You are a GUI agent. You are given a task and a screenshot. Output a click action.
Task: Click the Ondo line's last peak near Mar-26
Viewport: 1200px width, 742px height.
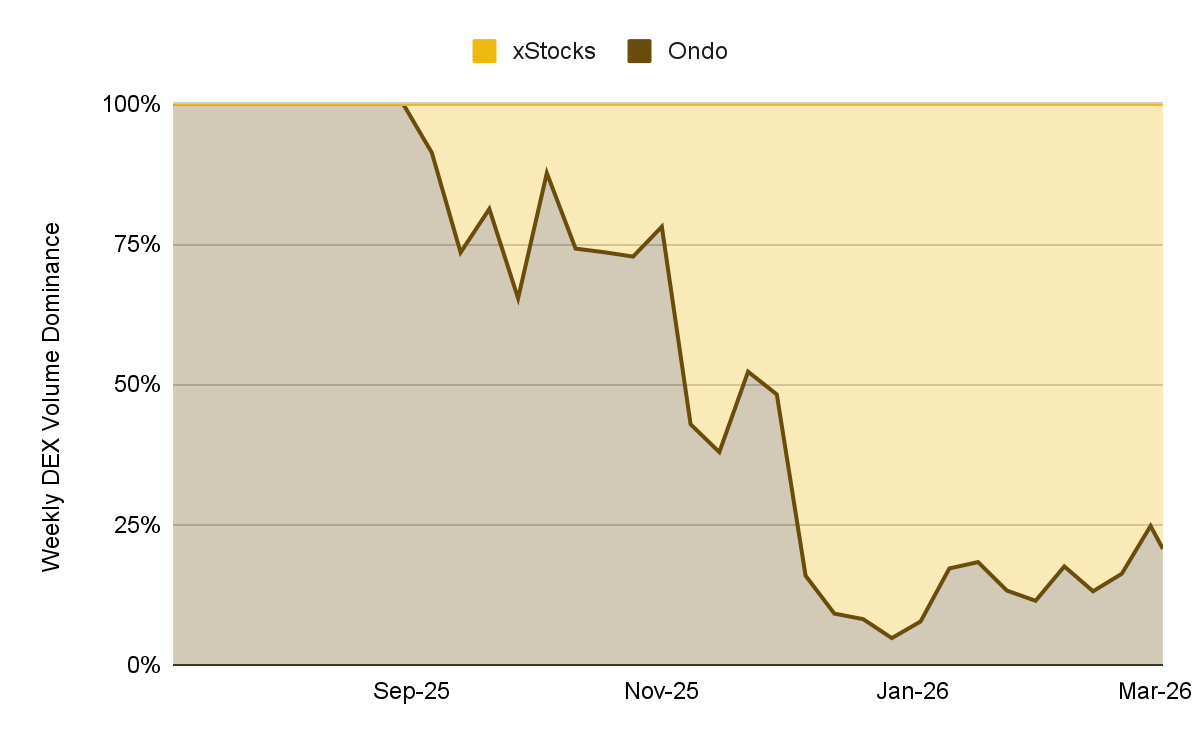coord(1151,525)
